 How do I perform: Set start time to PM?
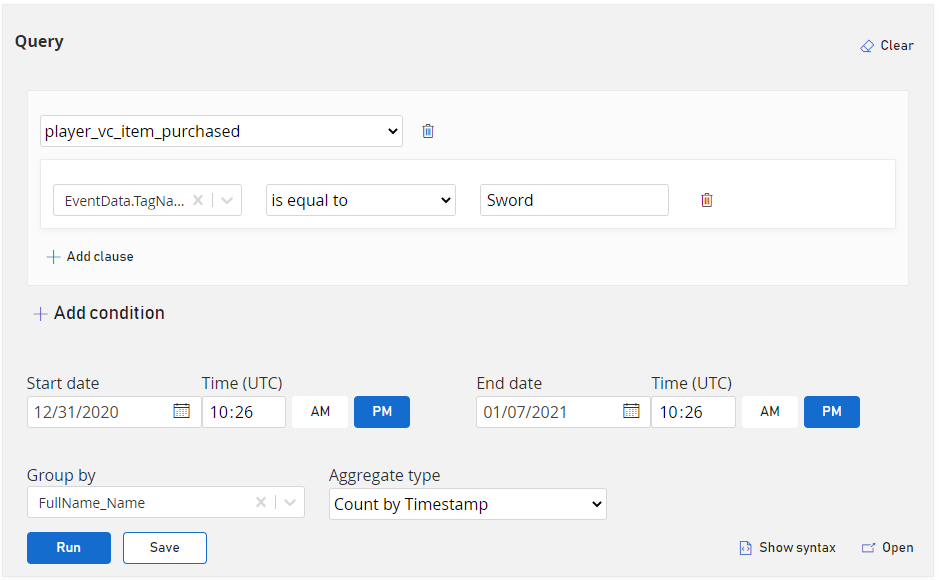click(x=382, y=412)
